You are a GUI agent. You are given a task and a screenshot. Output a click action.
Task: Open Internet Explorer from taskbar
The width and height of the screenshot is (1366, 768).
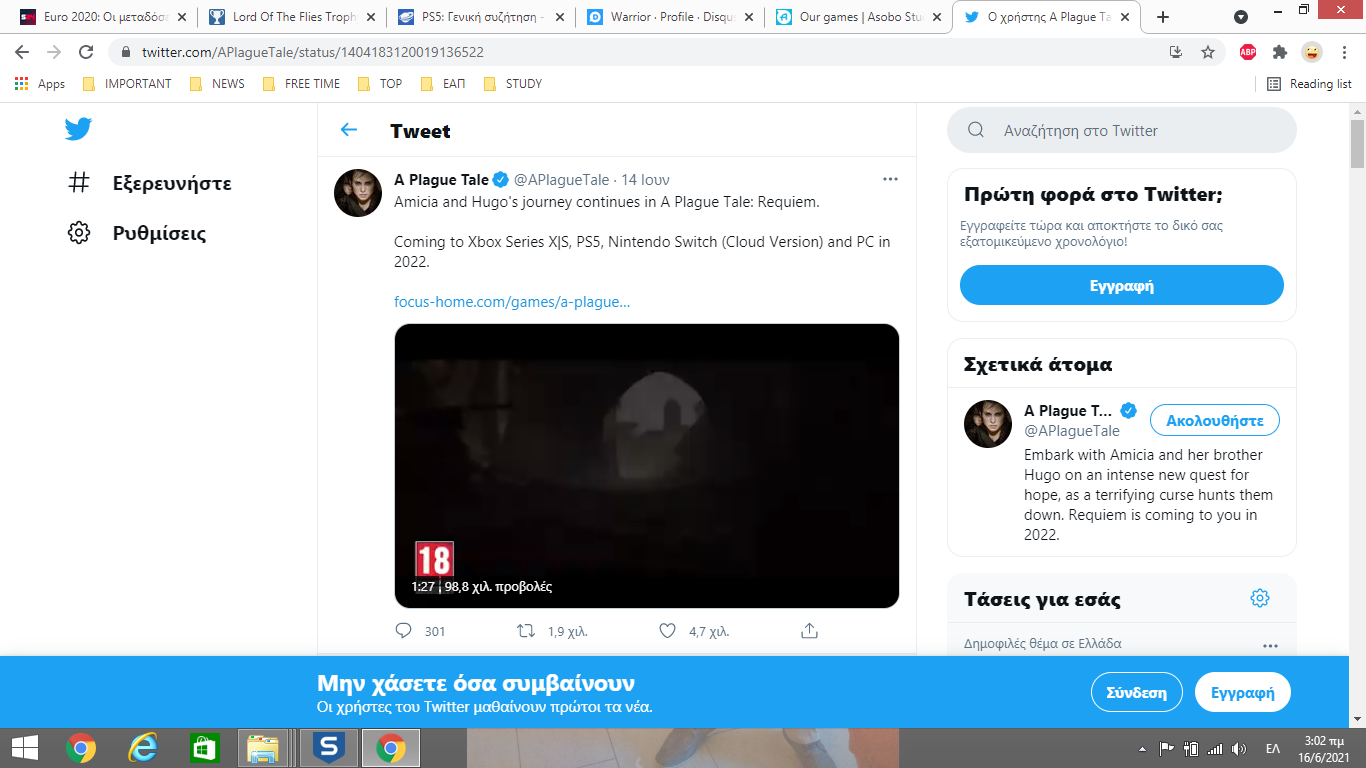tap(143, 747)
